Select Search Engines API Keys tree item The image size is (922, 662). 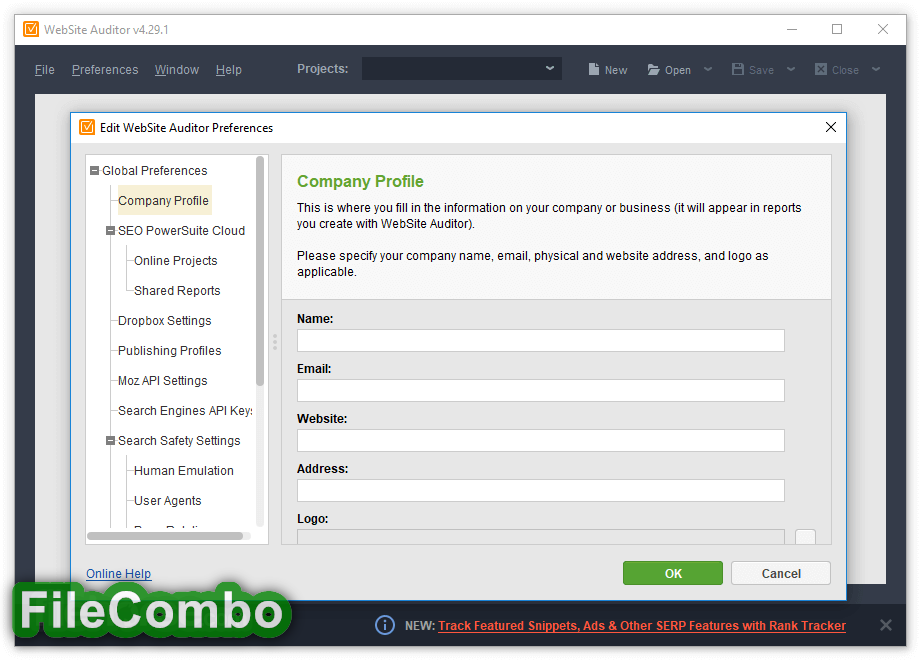click(185, 410)
